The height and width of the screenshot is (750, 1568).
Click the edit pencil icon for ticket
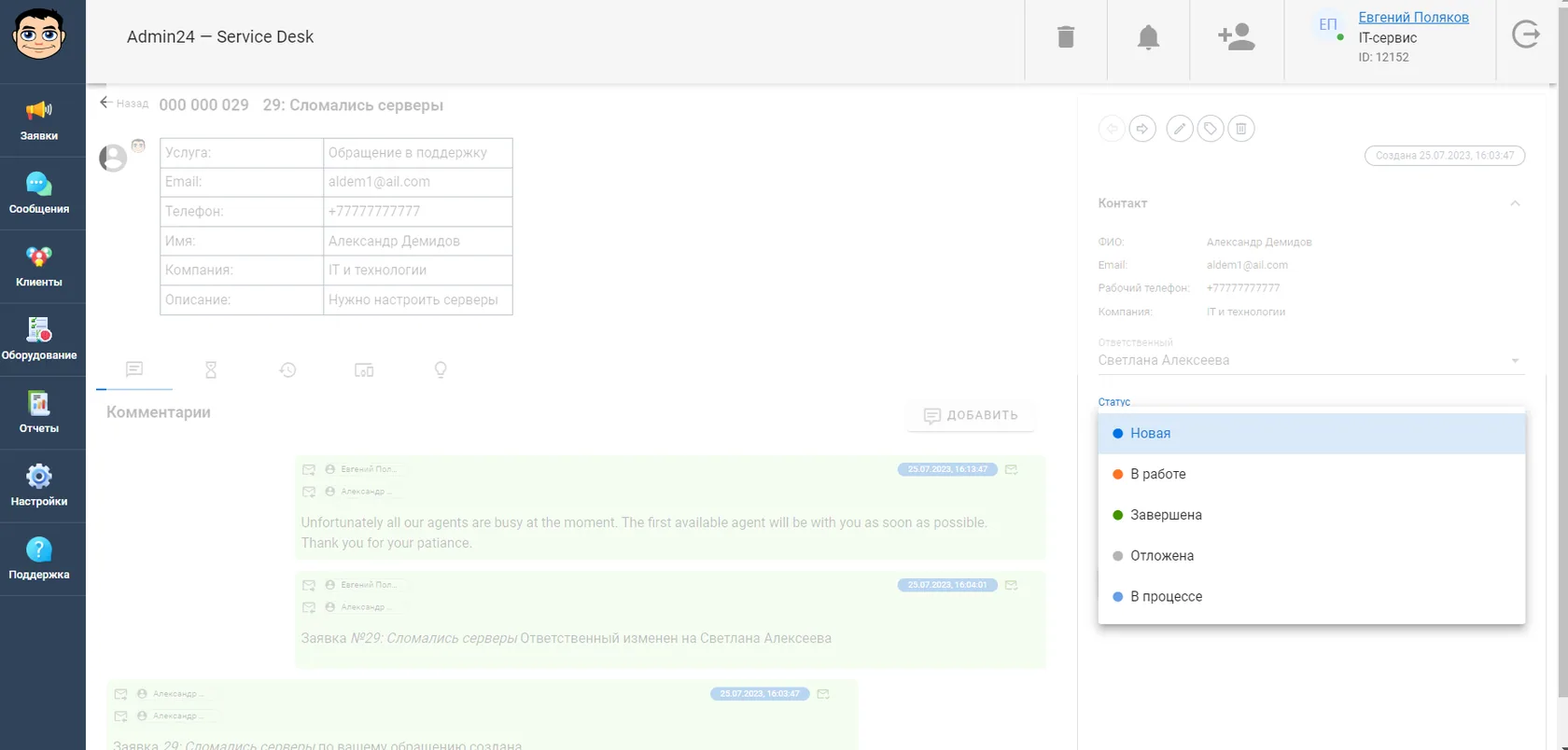tap(1180, 129)
